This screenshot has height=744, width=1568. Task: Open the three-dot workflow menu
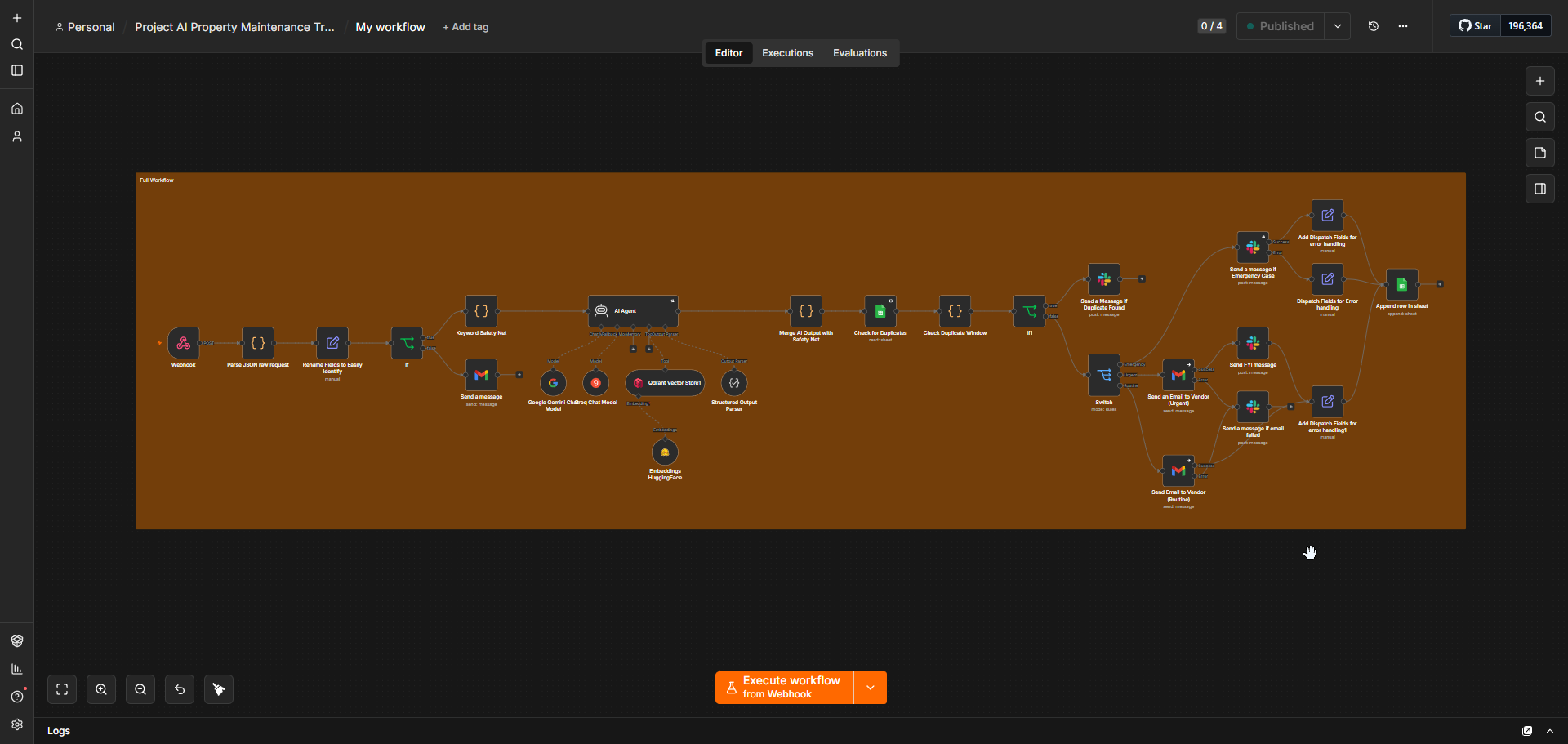point(1403,26)
